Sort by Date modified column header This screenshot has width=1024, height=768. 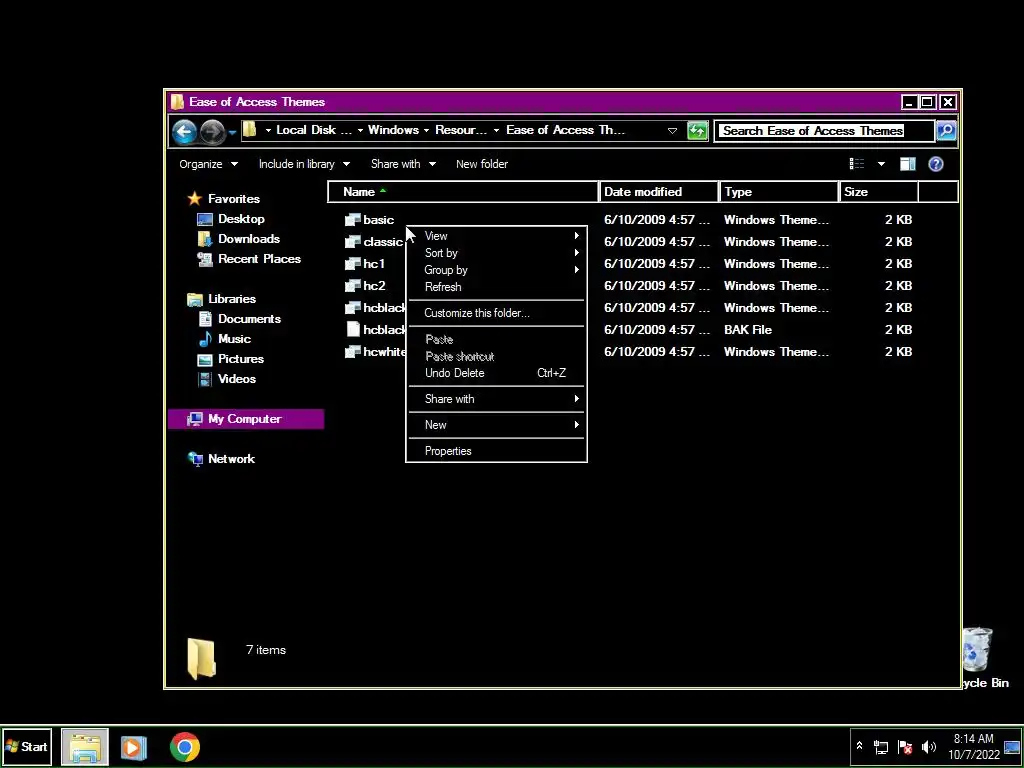(x=658, y=192)
